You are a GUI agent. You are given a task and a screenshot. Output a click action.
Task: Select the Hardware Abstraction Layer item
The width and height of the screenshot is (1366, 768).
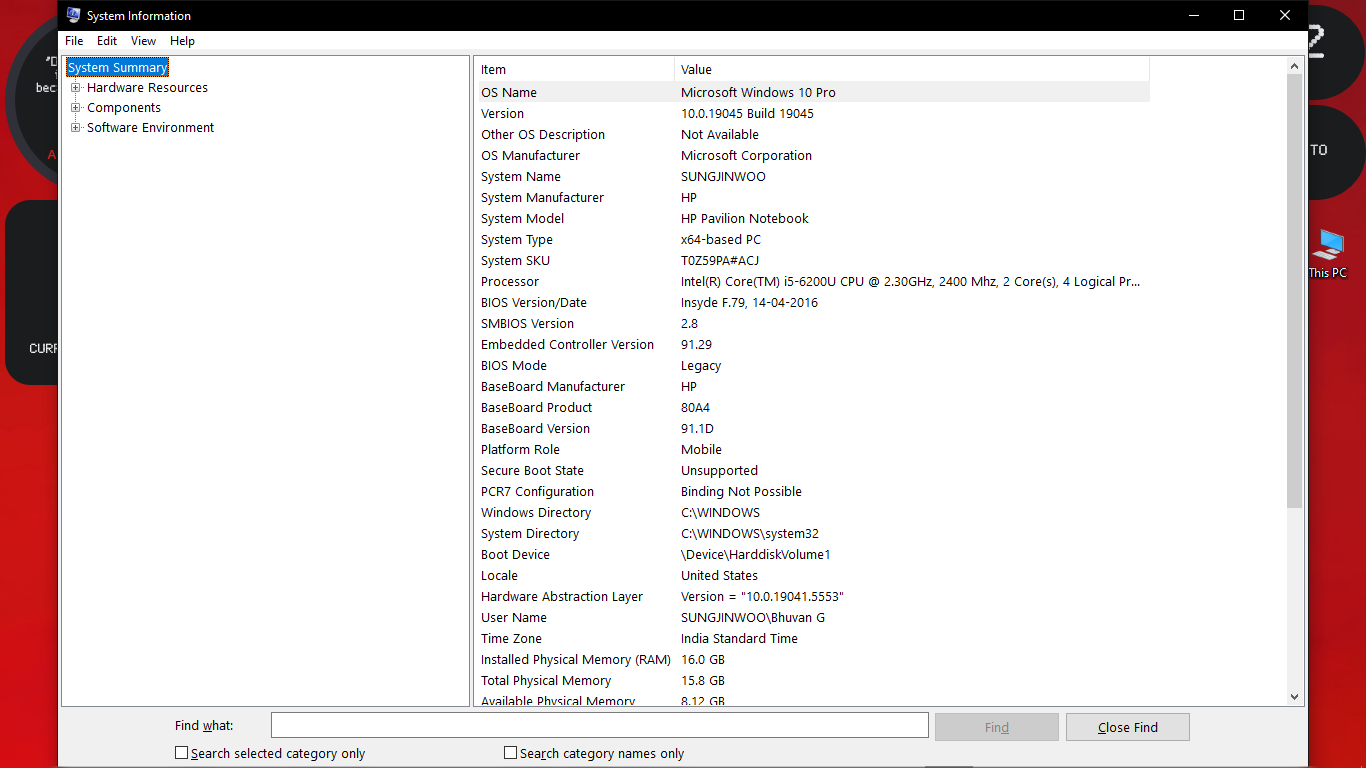562,596
